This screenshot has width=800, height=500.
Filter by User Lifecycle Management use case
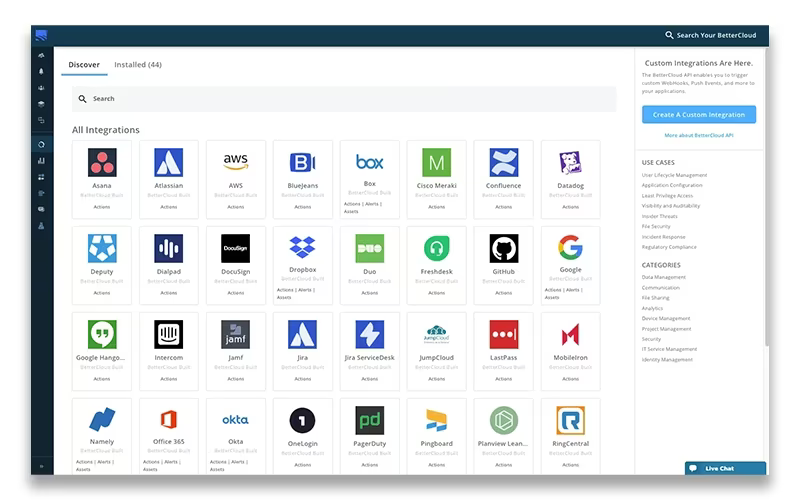click(674, 175)
